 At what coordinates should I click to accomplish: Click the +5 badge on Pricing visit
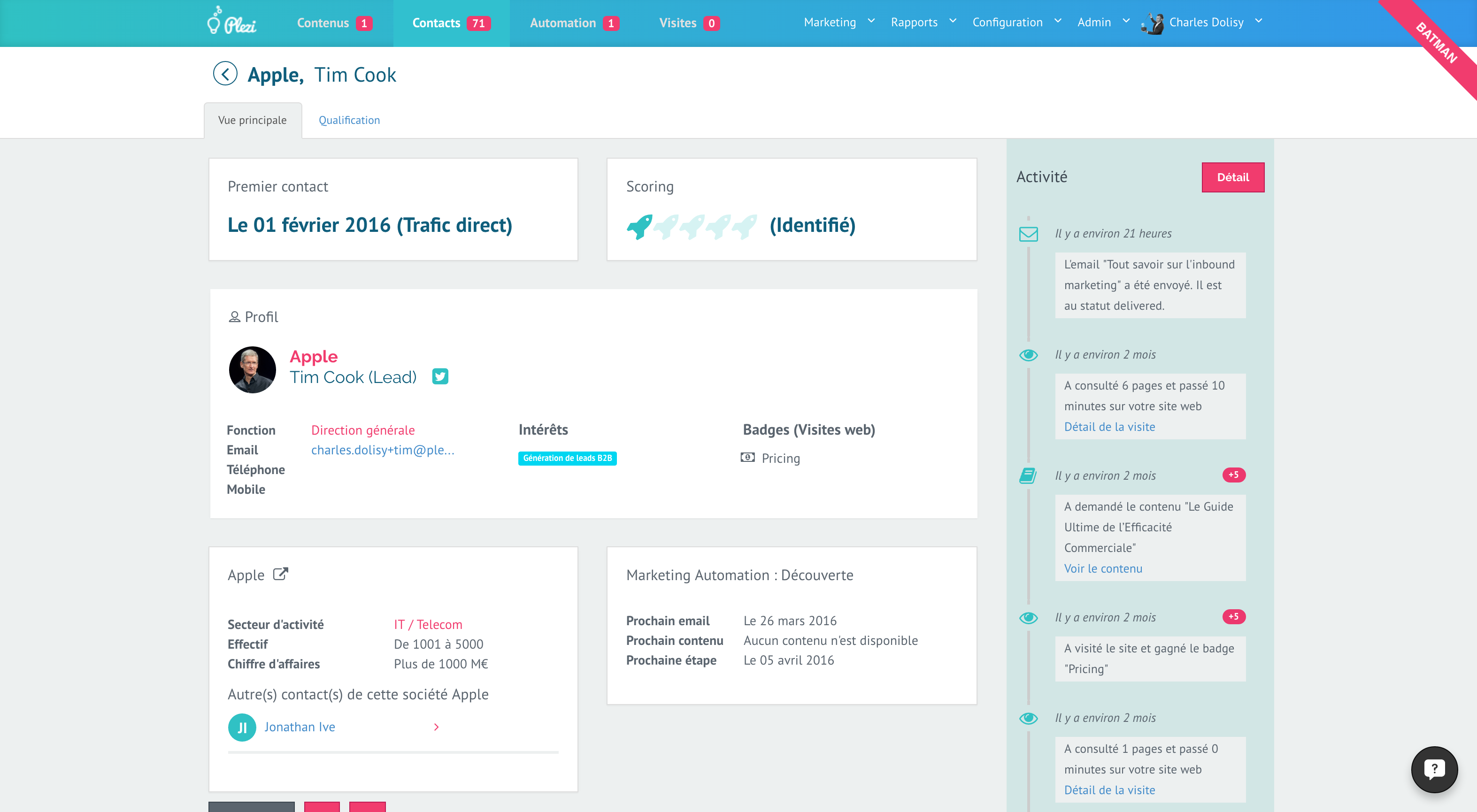(1233, 617)
